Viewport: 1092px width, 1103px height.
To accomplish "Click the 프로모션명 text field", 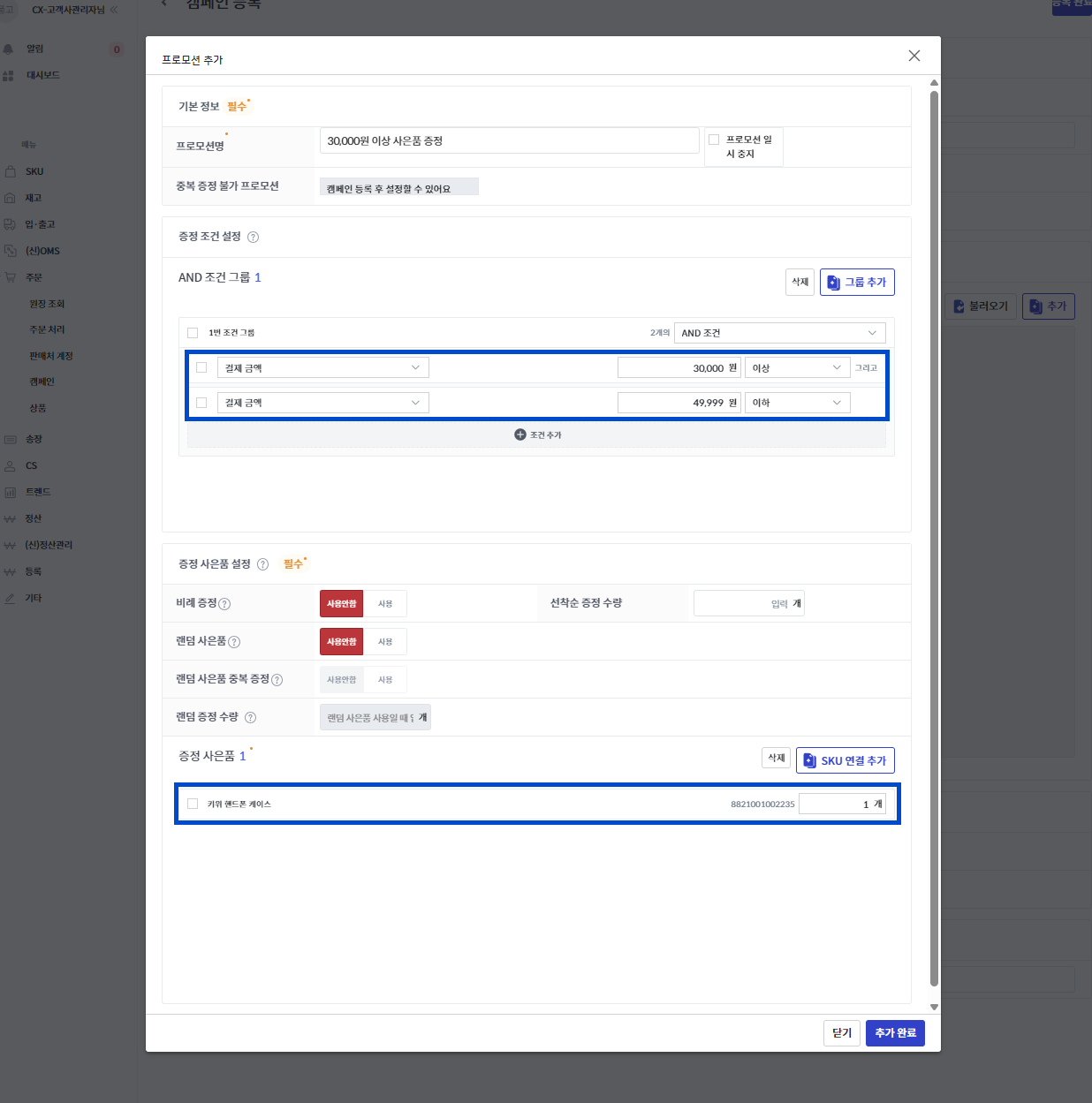I will point(509,140).
